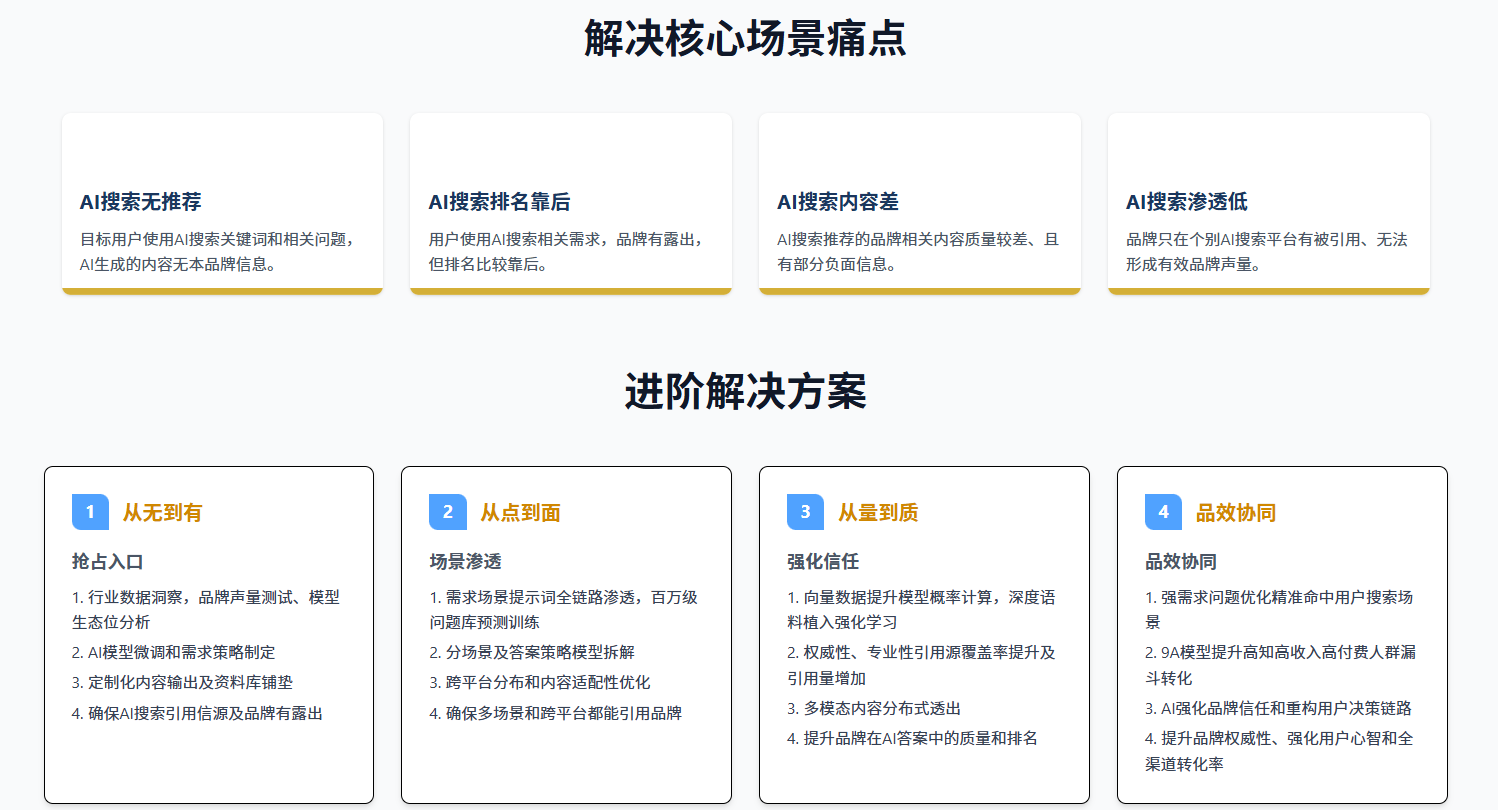Select the AI搜索无推荐 card title

[x=141, y=202]
